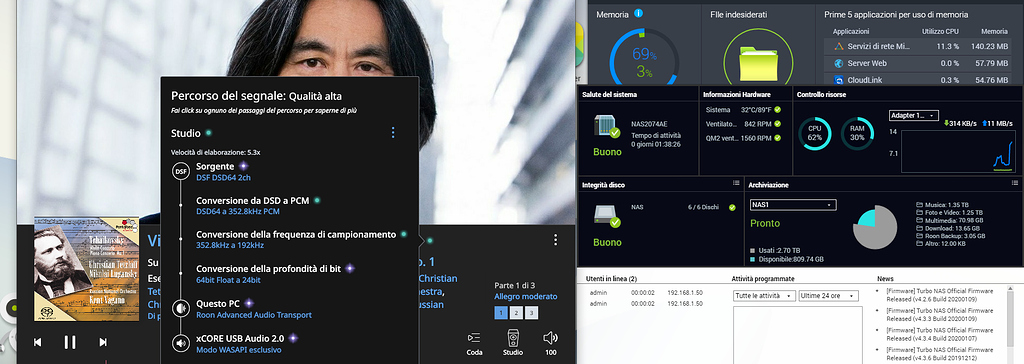Click the Memoria column header
The image size is (1024, 364).
pos(994,31)
